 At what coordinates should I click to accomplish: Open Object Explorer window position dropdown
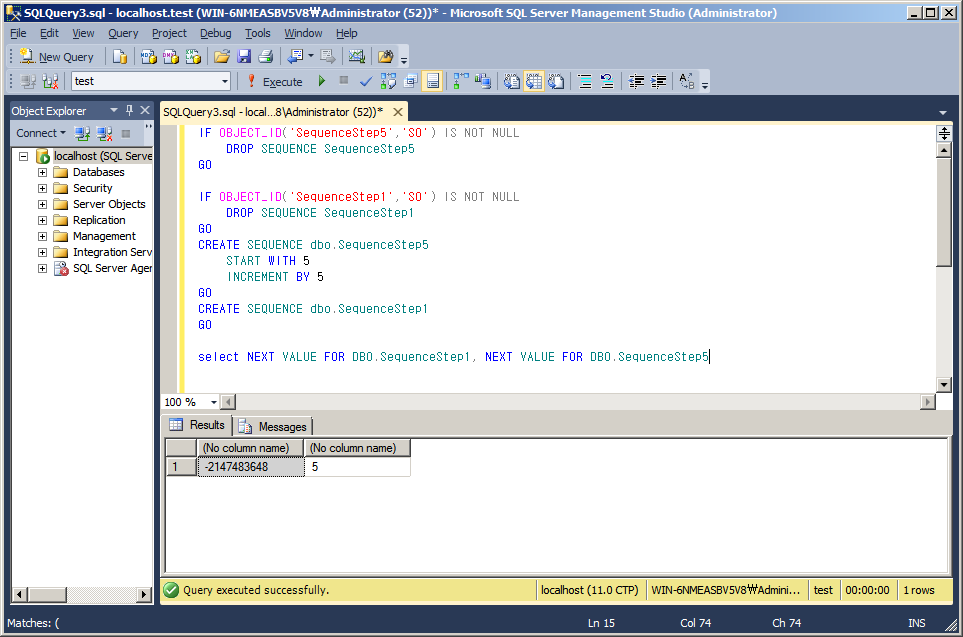114,110
